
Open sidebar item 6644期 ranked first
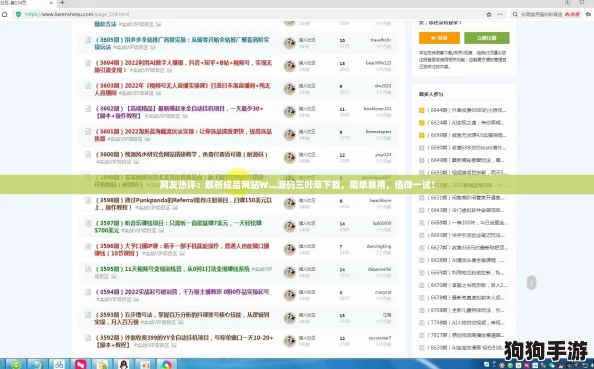[467, 110]
